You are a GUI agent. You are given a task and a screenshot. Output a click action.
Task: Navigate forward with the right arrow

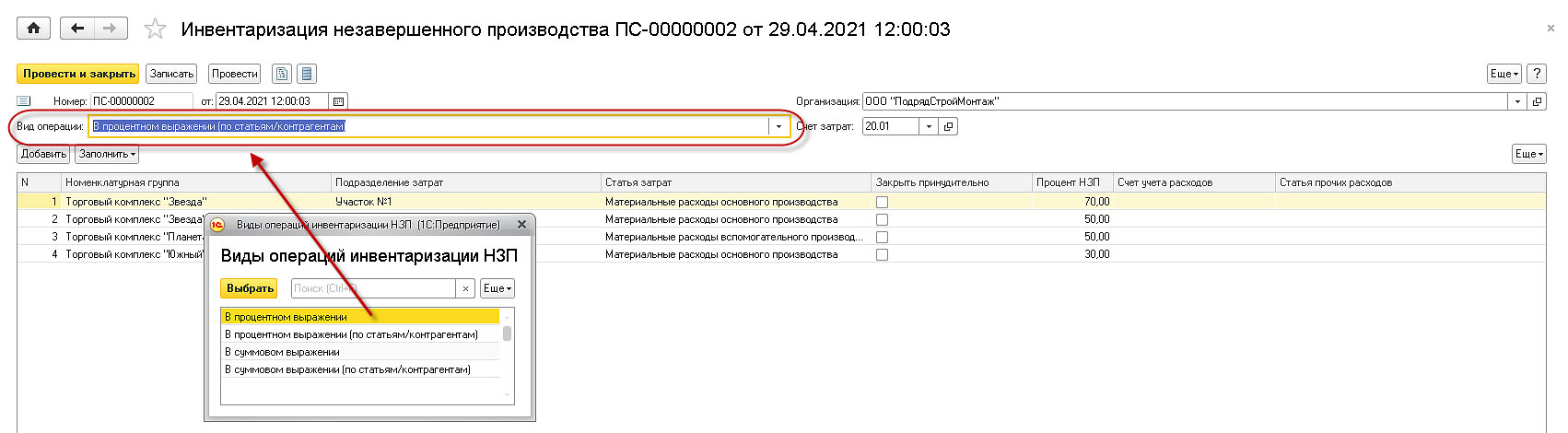[x=110, y=29]
